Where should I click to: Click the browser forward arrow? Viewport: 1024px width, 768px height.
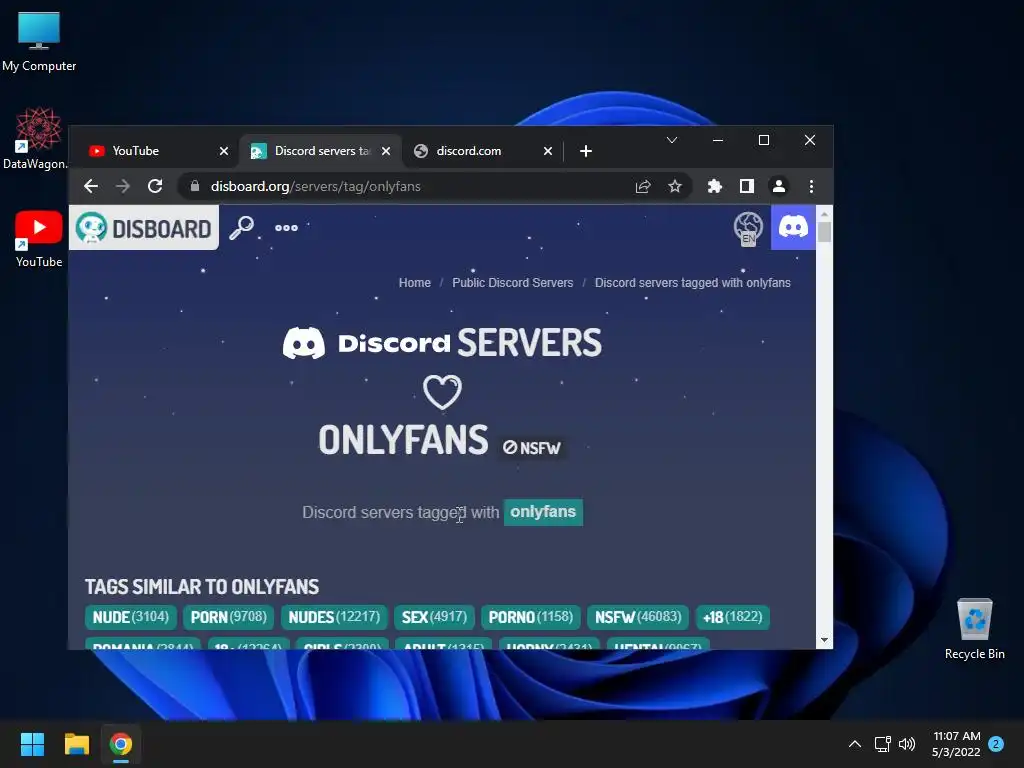coord(123,186)
